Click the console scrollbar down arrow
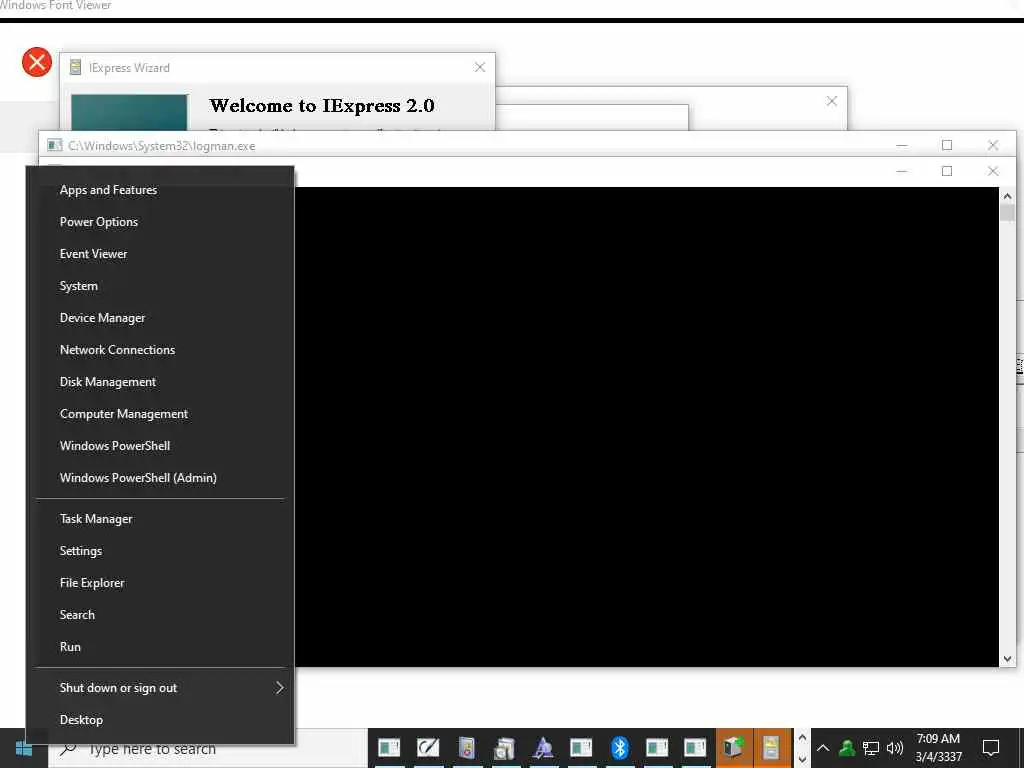Image resolution: width=1024 pixels, height=768 pixels. tap(1007, 659)
